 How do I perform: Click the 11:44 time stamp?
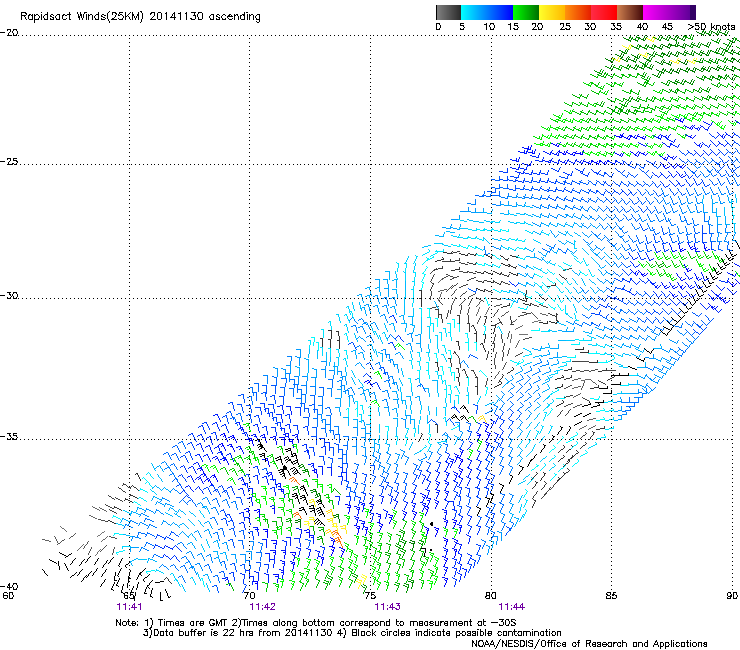(x=512, y=607)
